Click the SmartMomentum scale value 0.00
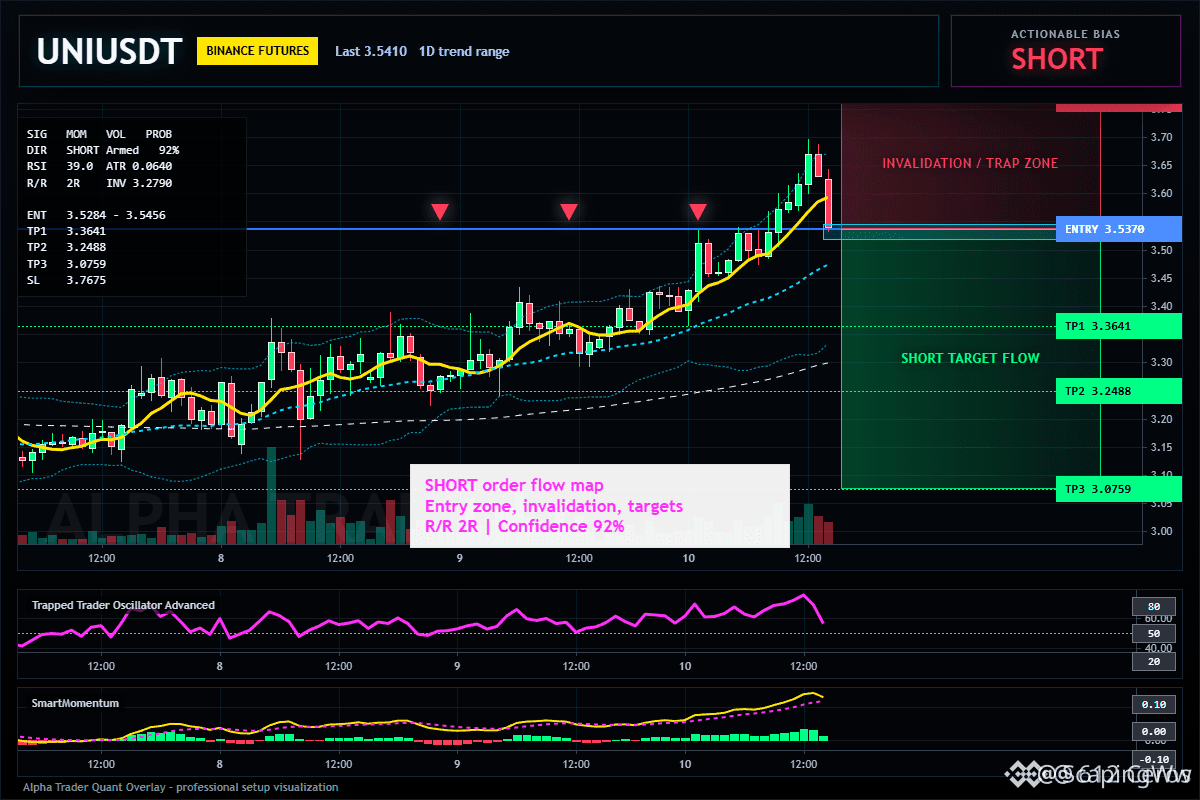The height and width of the screenshot is (800, 1200). (1153, 732)
